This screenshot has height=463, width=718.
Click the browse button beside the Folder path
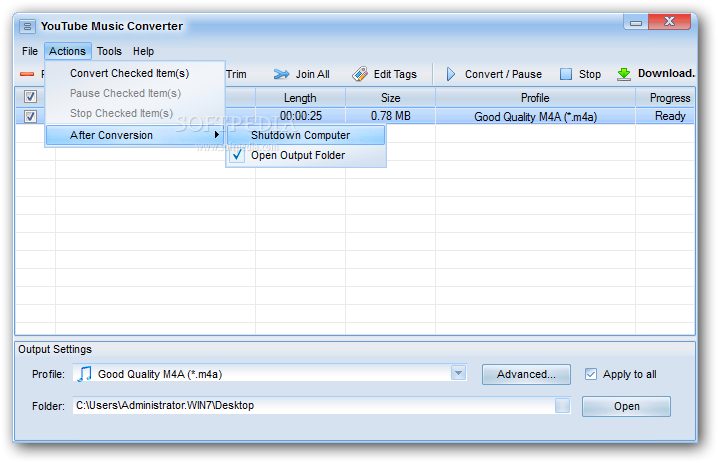pos(562,406)
